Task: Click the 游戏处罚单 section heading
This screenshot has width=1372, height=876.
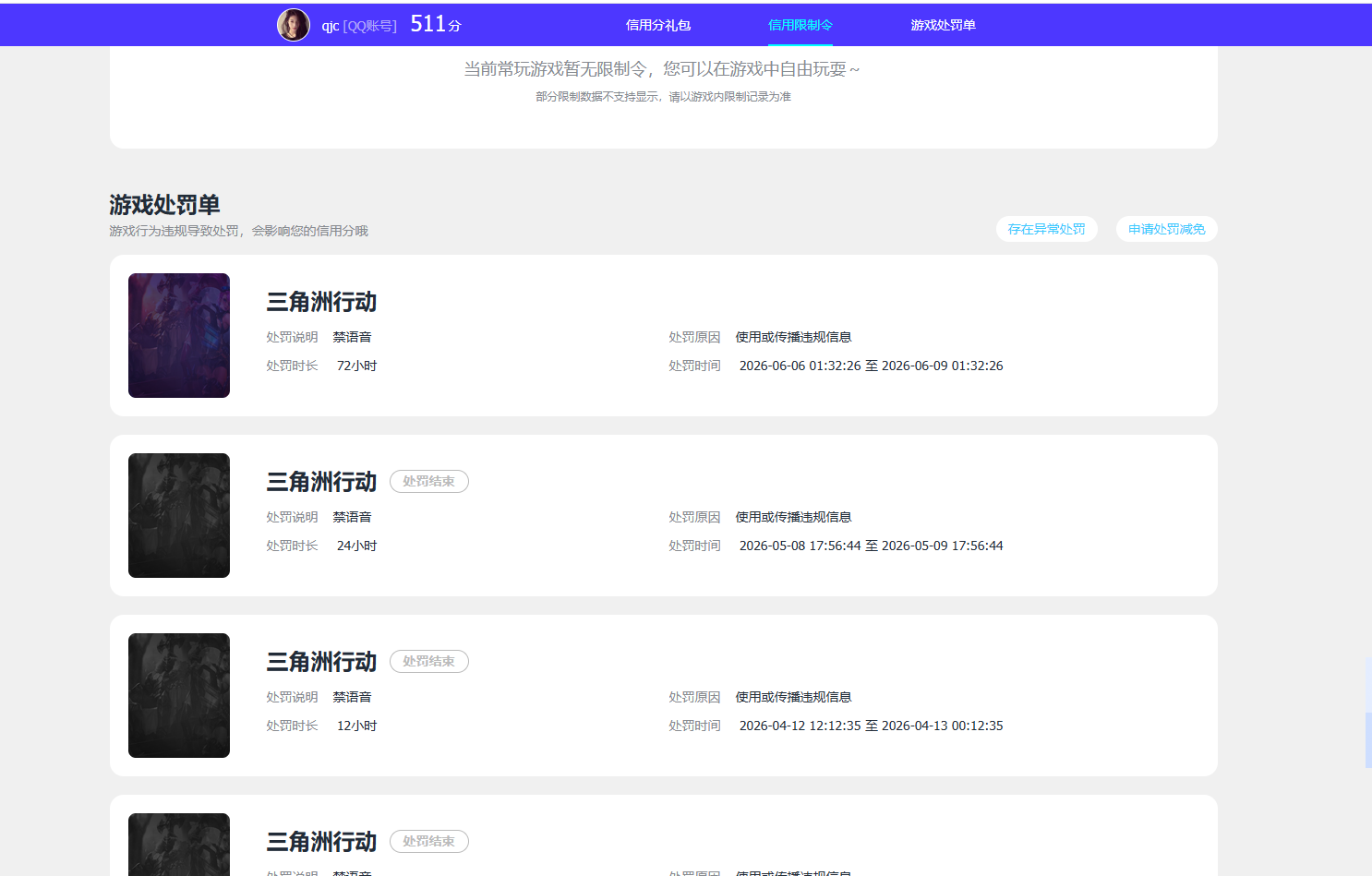Action: pyautogui.click(x=164, y=204)
